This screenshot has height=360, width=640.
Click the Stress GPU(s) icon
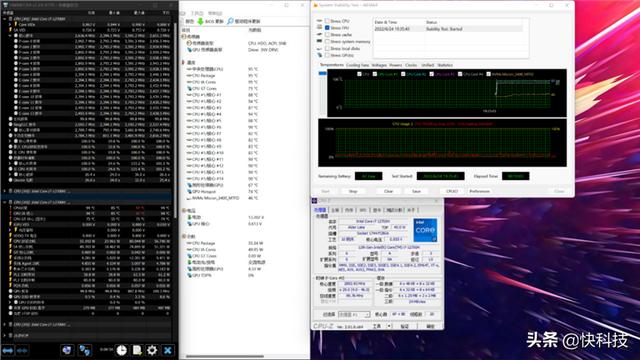pyautogui.click(x=319, y=55)
